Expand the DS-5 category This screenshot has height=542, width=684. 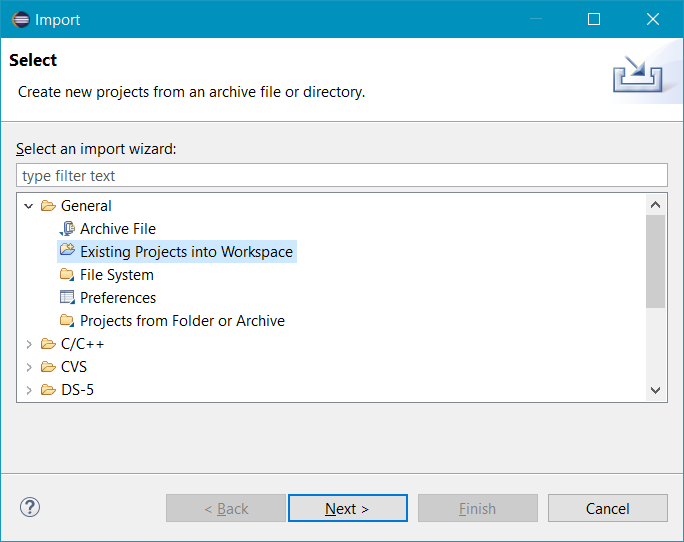(x=29, y=390)
